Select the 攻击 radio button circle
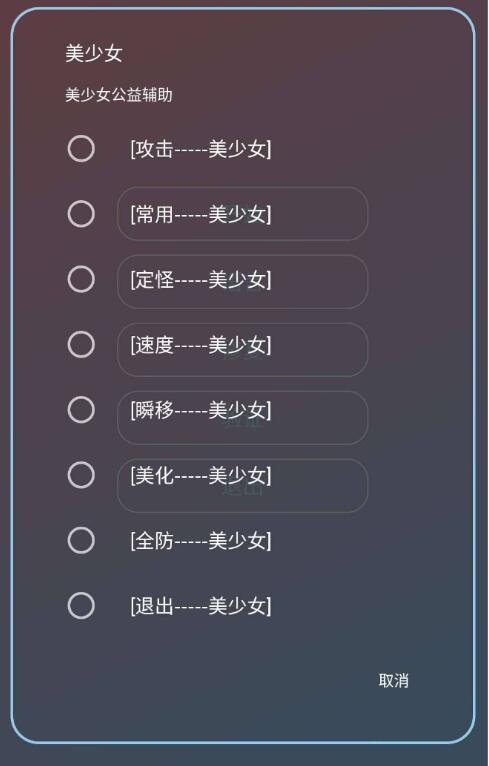 [x=81, y=149]
